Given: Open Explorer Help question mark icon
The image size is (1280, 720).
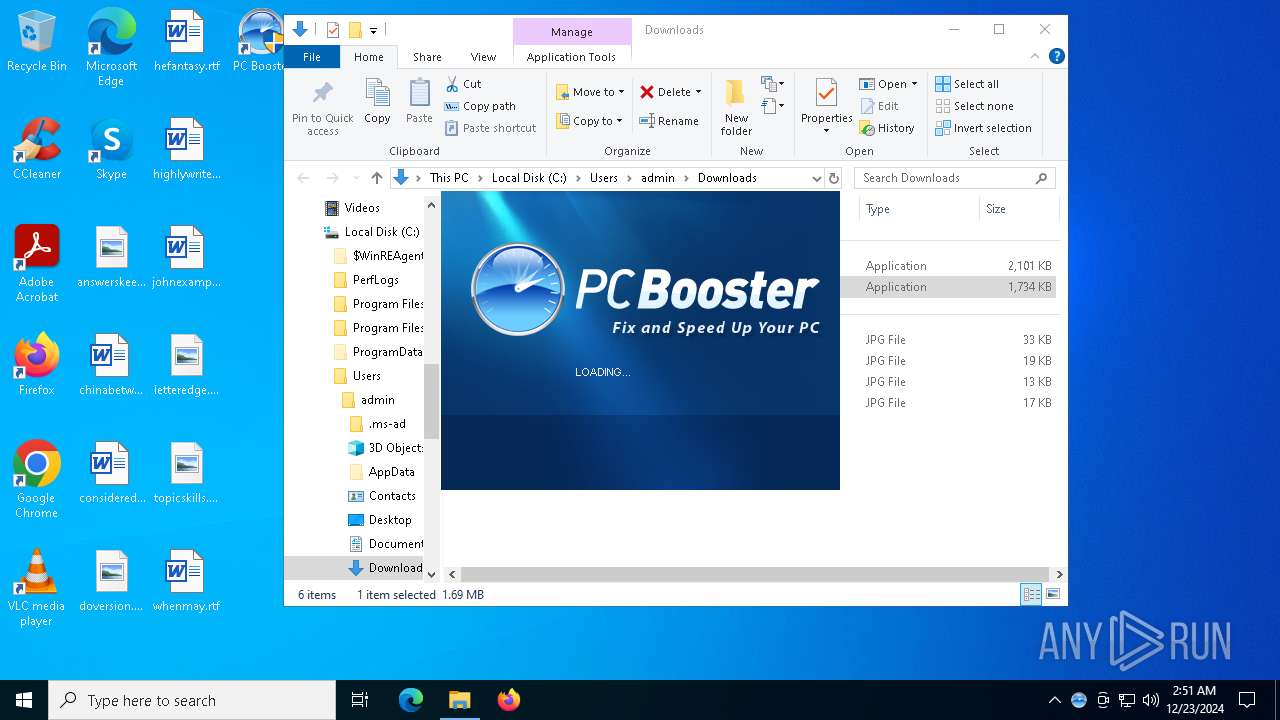Looking at the screenshot, I should pyautogui.click(x=1056, y=57).
